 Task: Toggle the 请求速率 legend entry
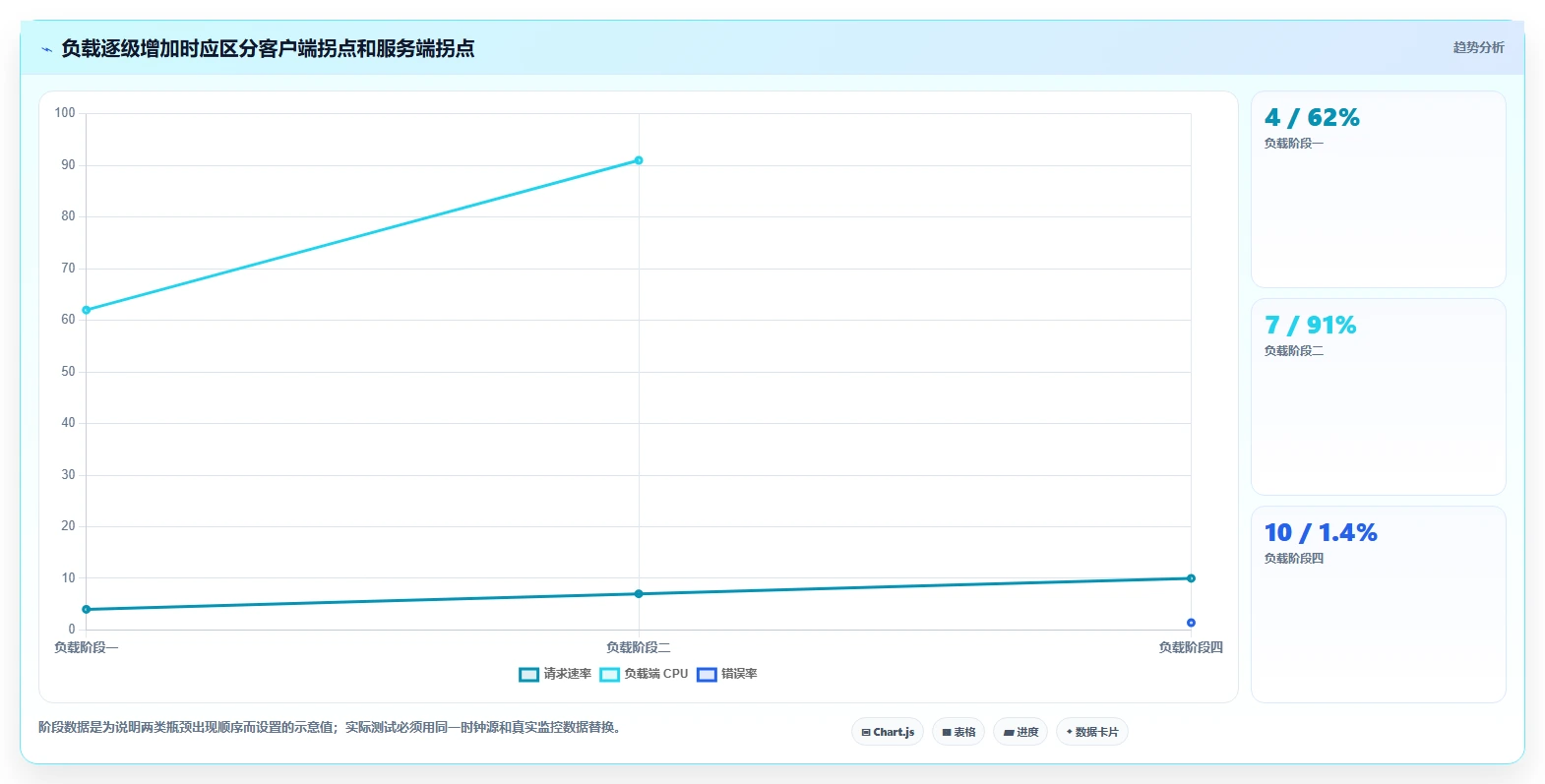pos(555,674)
